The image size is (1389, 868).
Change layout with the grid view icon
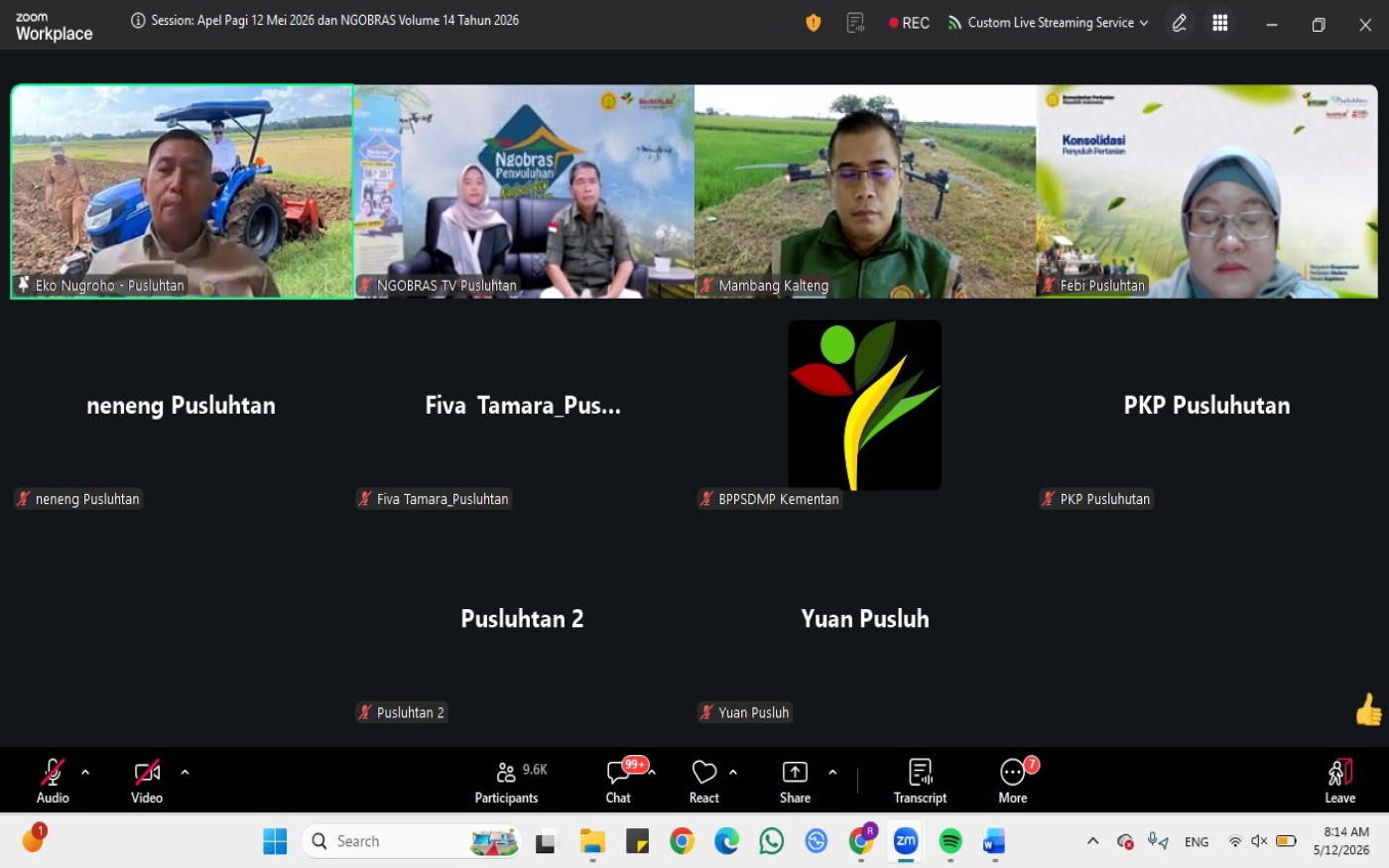(1220, 23)
